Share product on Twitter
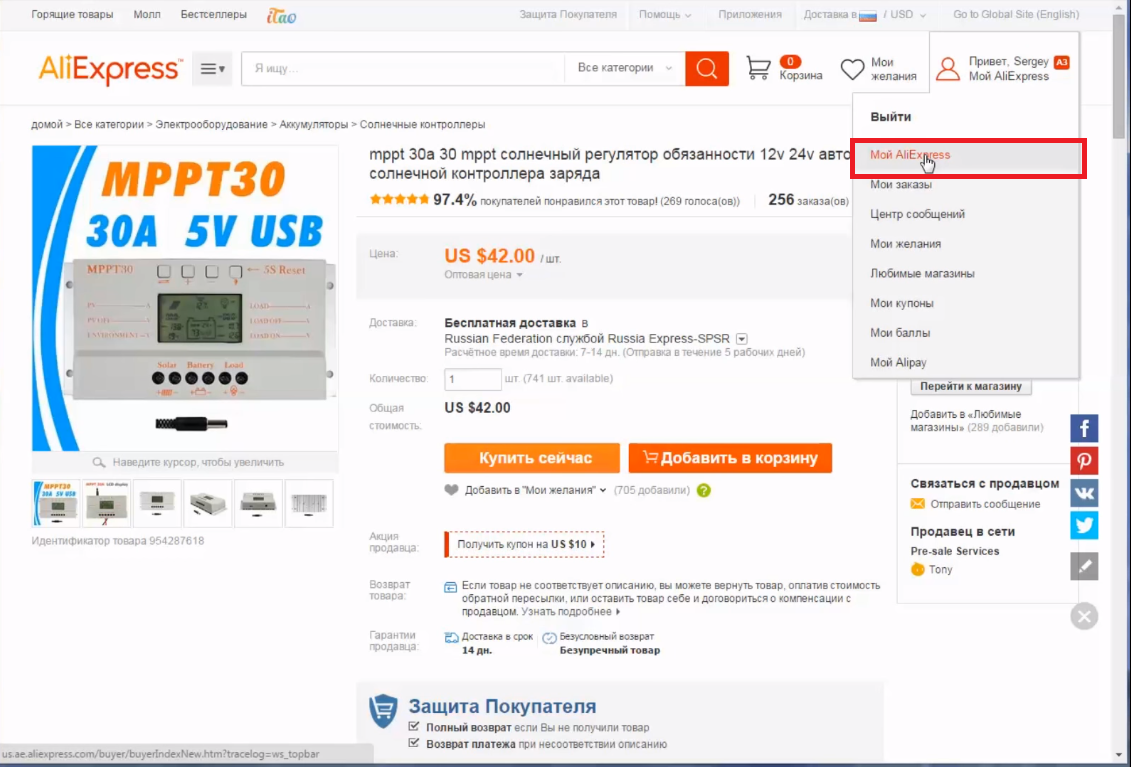Viewport: 1131px width, 767px height. coord(1084,525)
